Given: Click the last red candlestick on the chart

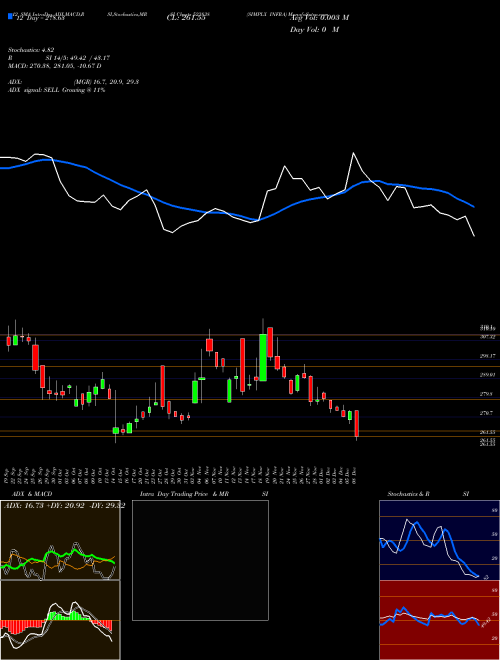Looking at the screenshot, I should (356, 423).
